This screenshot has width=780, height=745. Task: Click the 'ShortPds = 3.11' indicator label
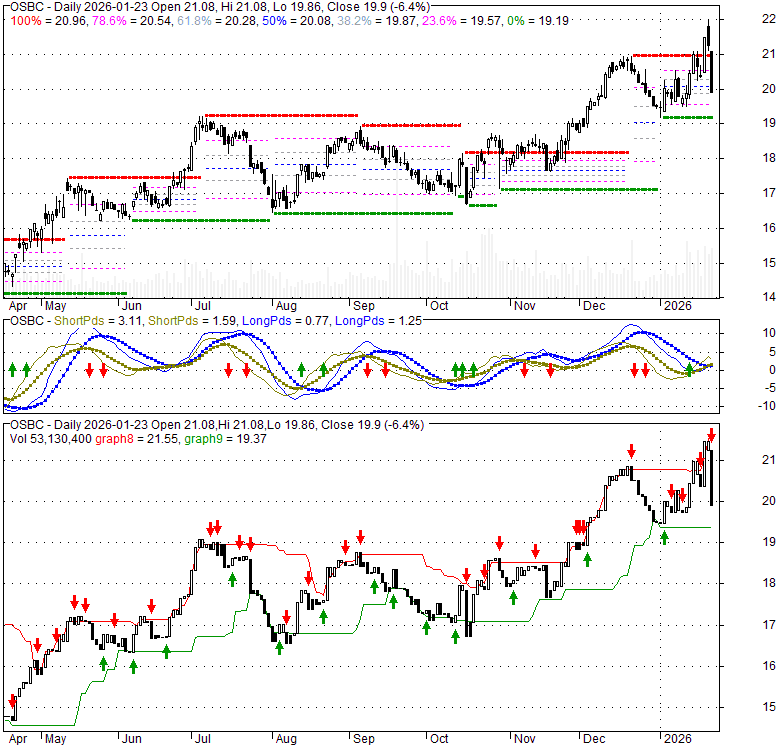point(98,321)
